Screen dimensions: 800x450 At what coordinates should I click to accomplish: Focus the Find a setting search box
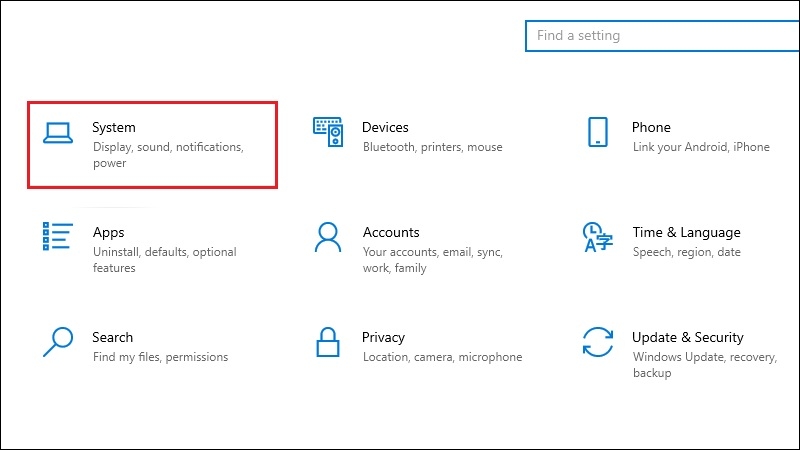tap(662, 36)
